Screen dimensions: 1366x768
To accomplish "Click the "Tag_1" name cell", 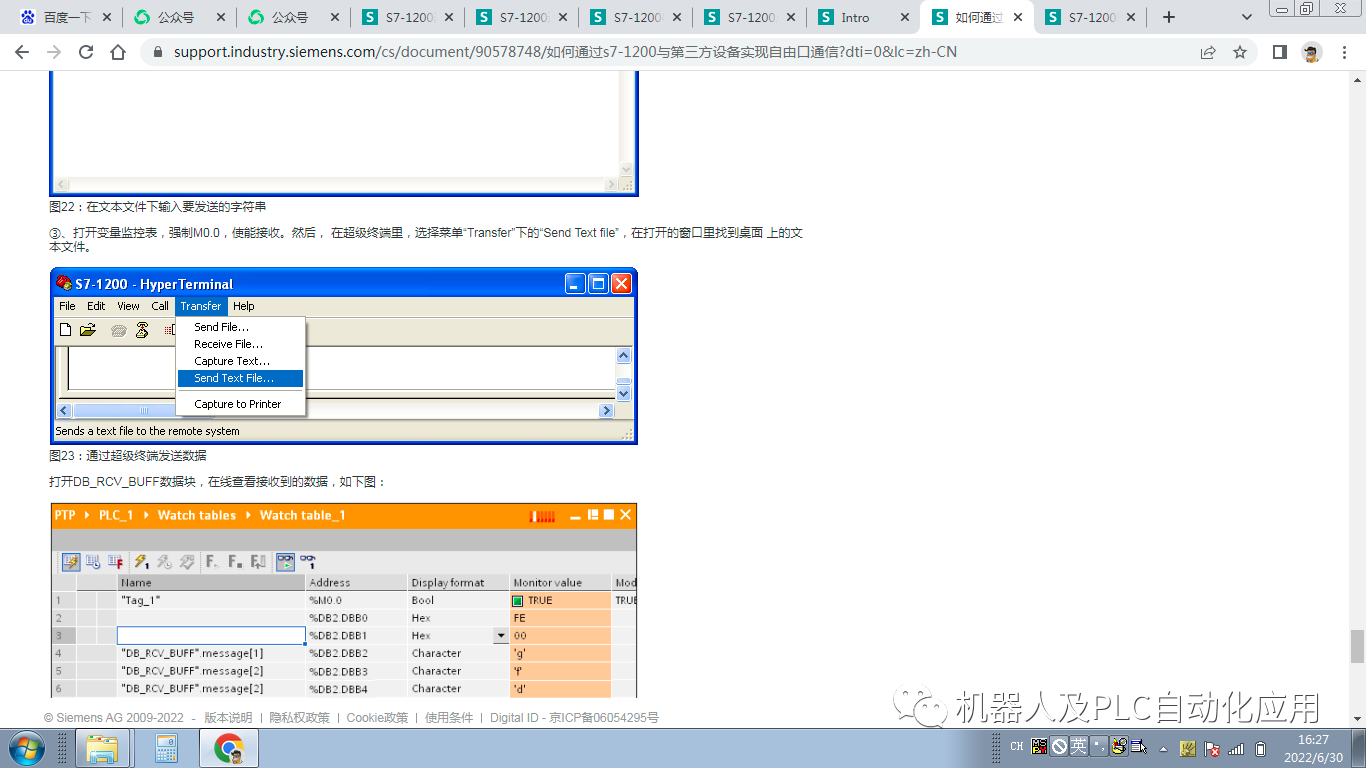I will point(211,600).
